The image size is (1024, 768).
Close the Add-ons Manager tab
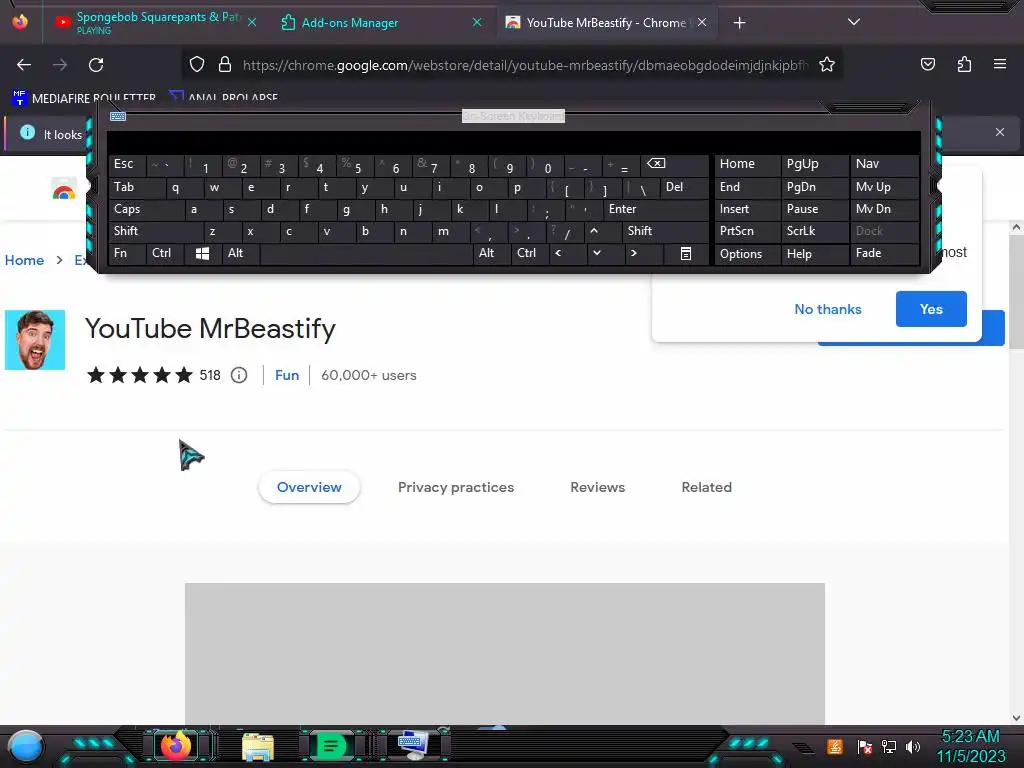477,22
